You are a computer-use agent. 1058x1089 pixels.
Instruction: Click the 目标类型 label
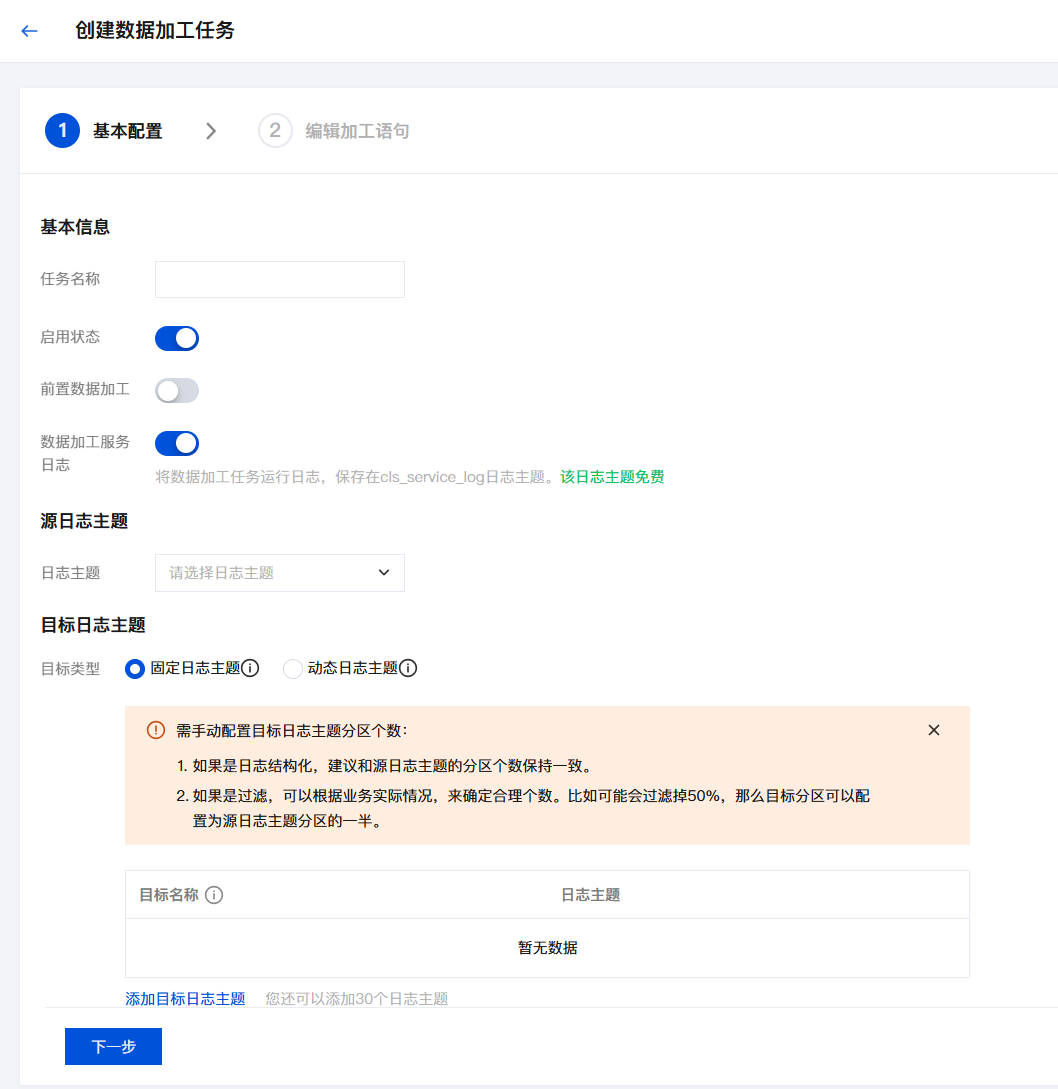pyautogui.click(x=70, y=669)
